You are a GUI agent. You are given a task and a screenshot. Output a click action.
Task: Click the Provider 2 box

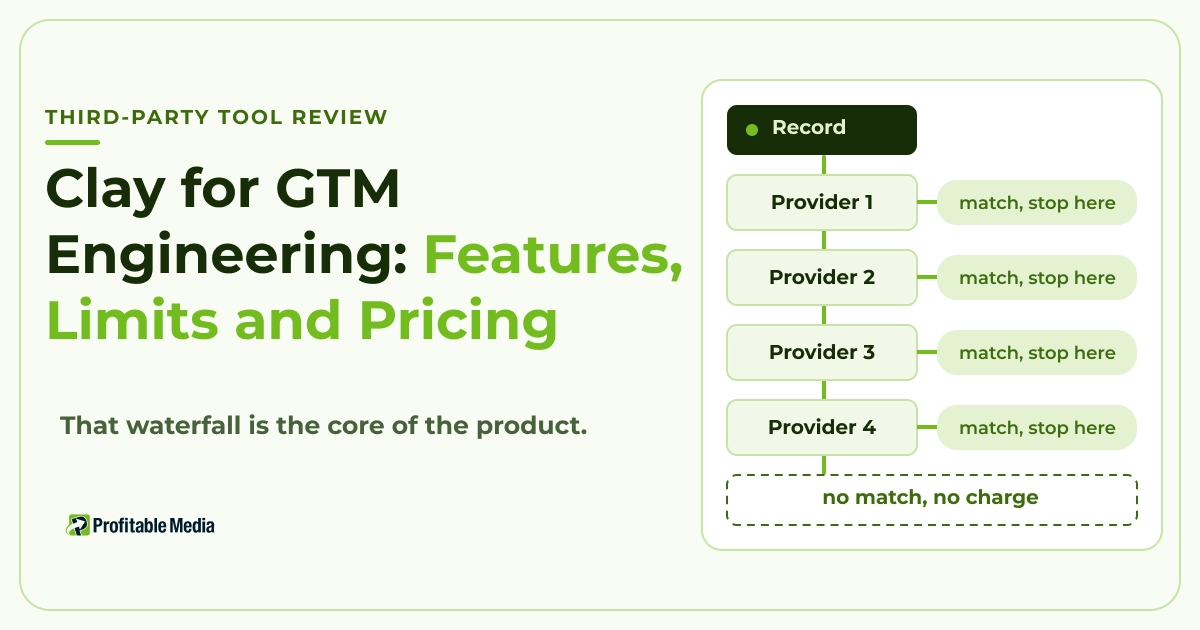coord(822,277)
